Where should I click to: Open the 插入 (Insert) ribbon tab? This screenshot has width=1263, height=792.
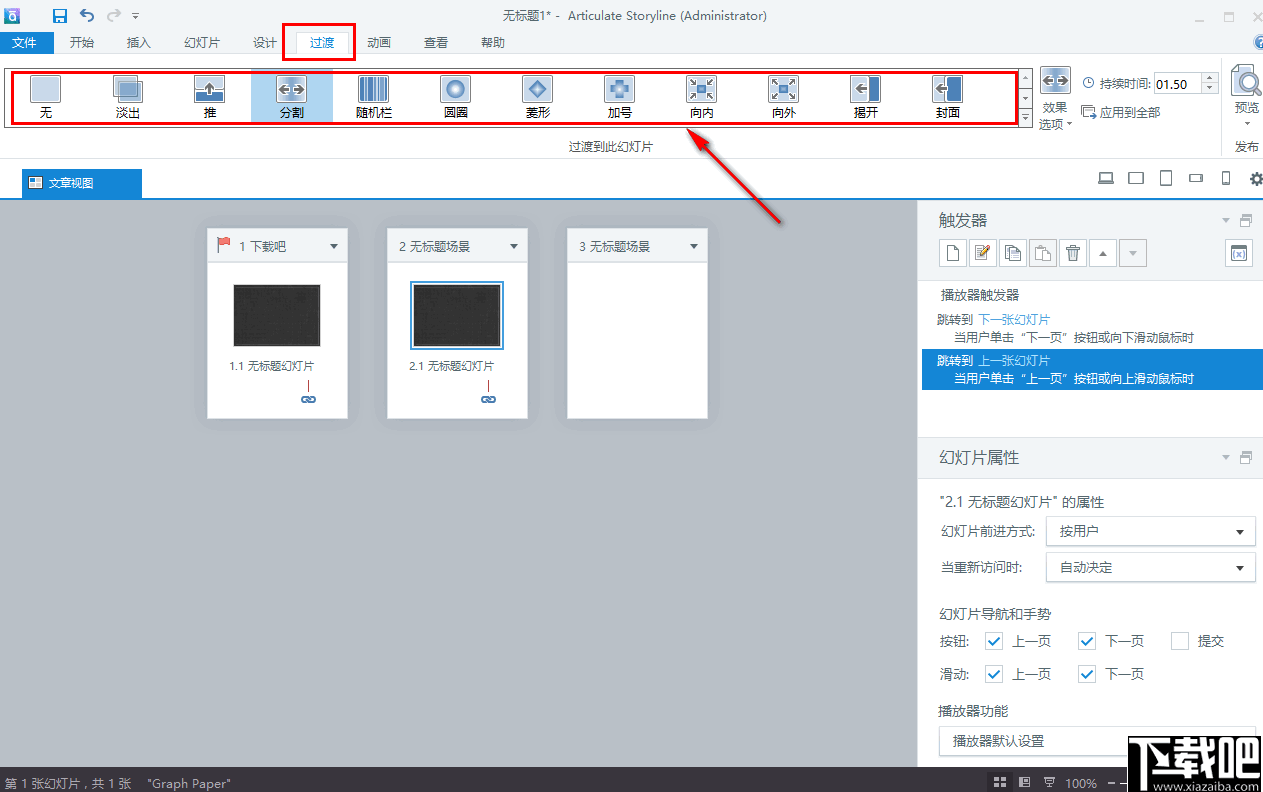(x=138, y=42)
